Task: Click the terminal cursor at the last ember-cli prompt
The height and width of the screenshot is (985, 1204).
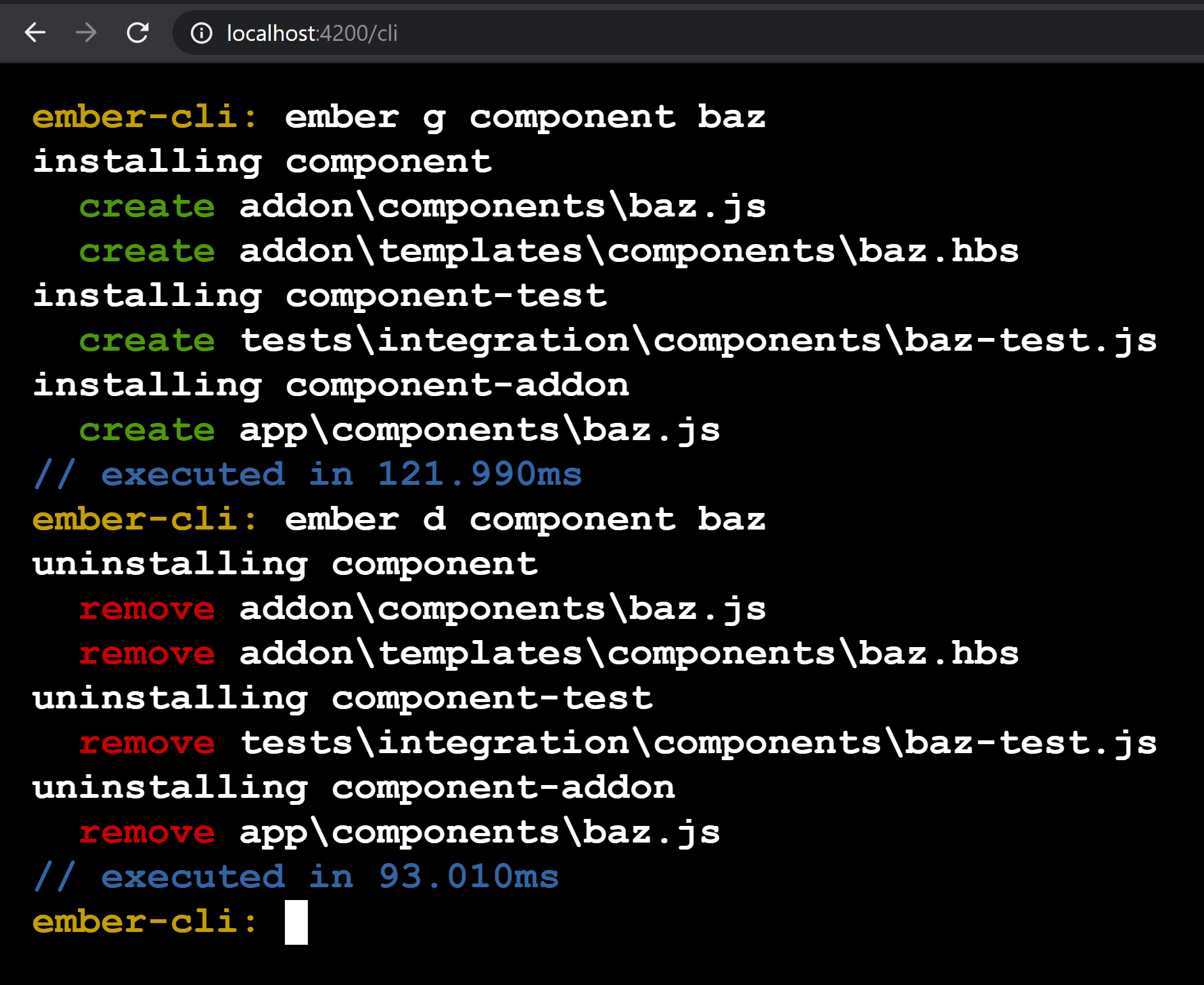Action: pyautogui.click(x=296, y=922)
